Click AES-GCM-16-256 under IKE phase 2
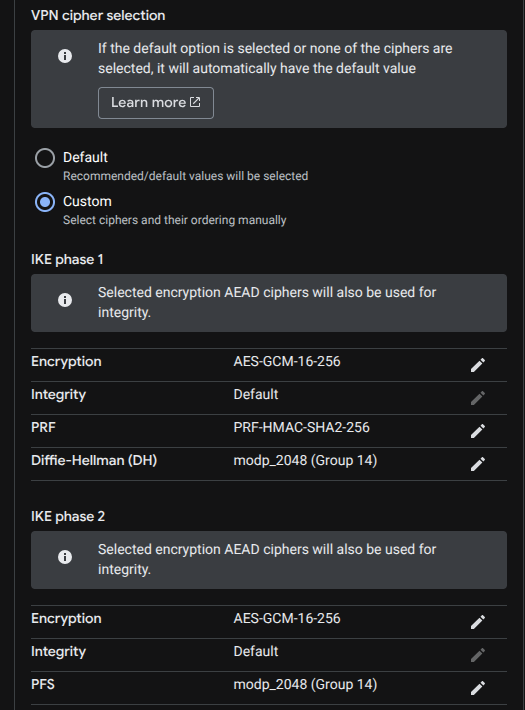525x710 pixels. click(287, 619)
